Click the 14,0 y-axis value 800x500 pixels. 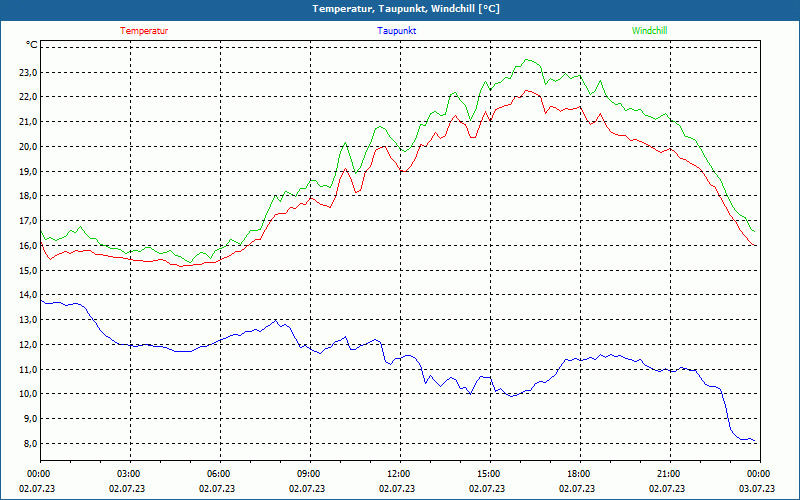[x=28, y=295]
